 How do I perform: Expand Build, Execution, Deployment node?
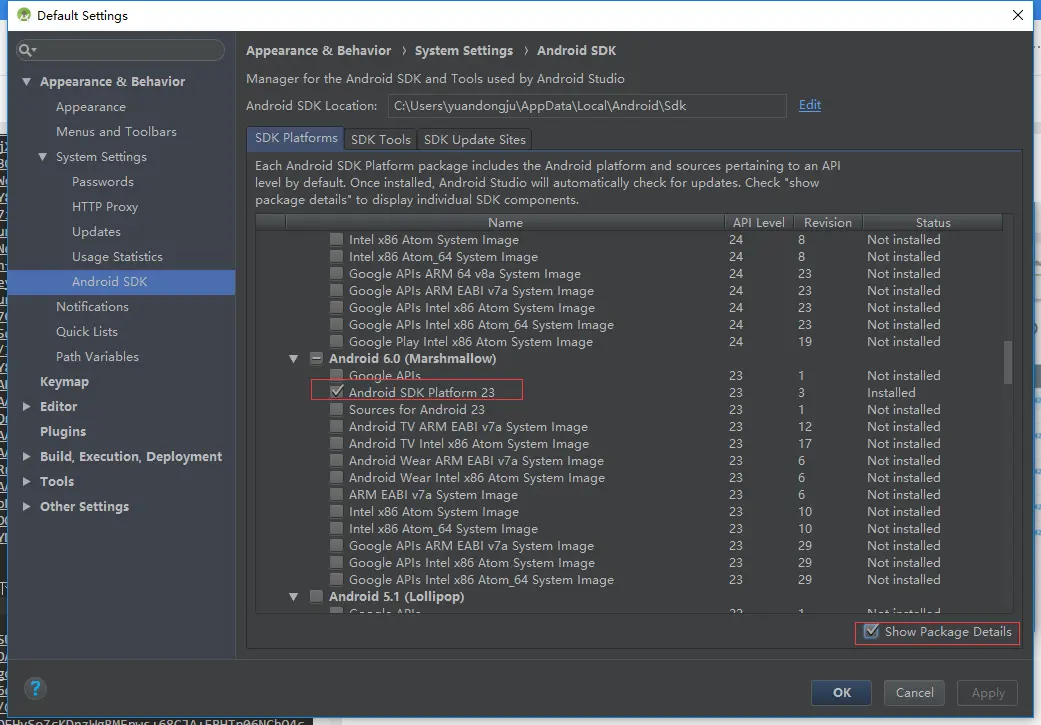27,456
